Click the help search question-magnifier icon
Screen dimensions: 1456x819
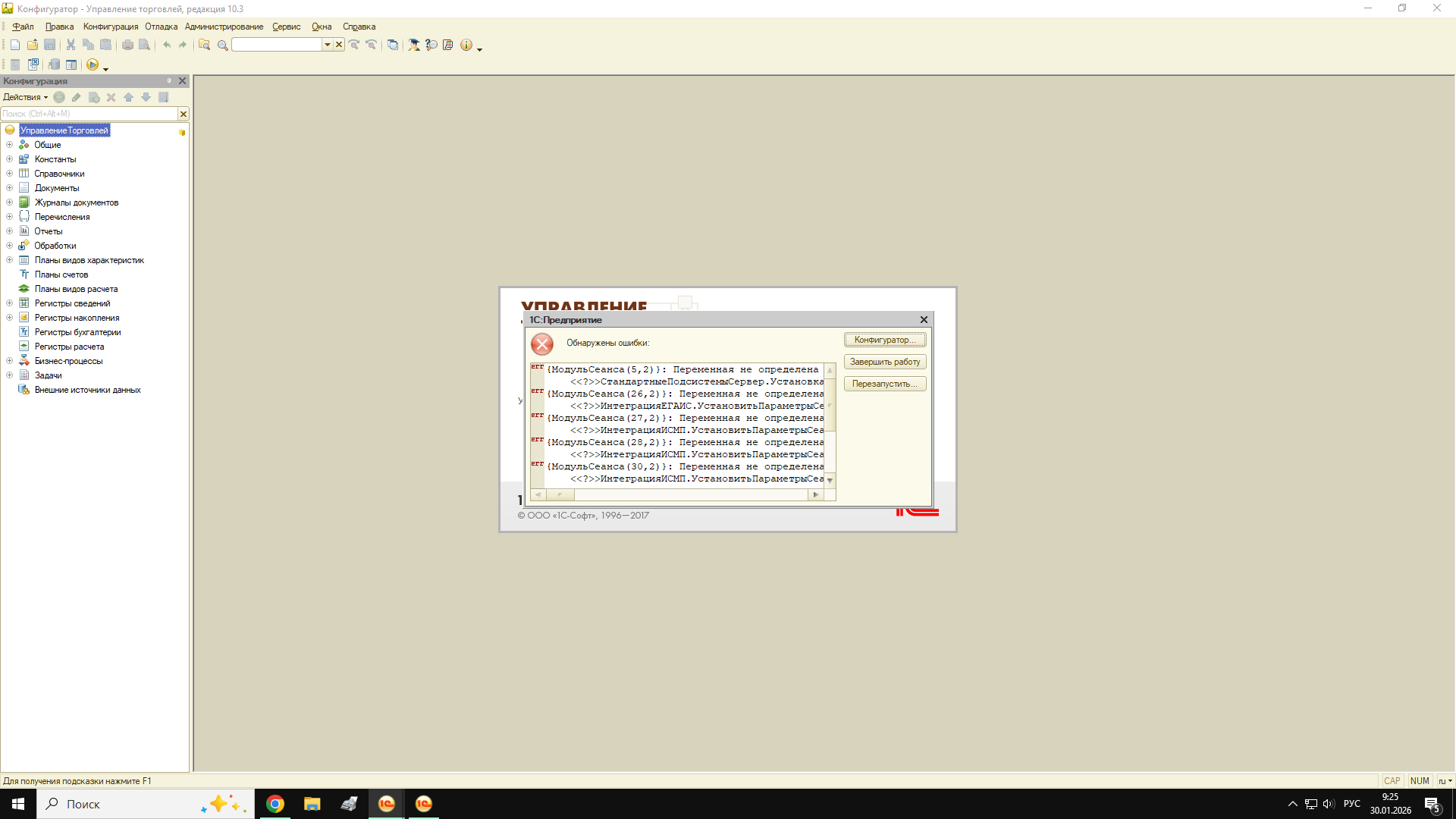(431, 45)
